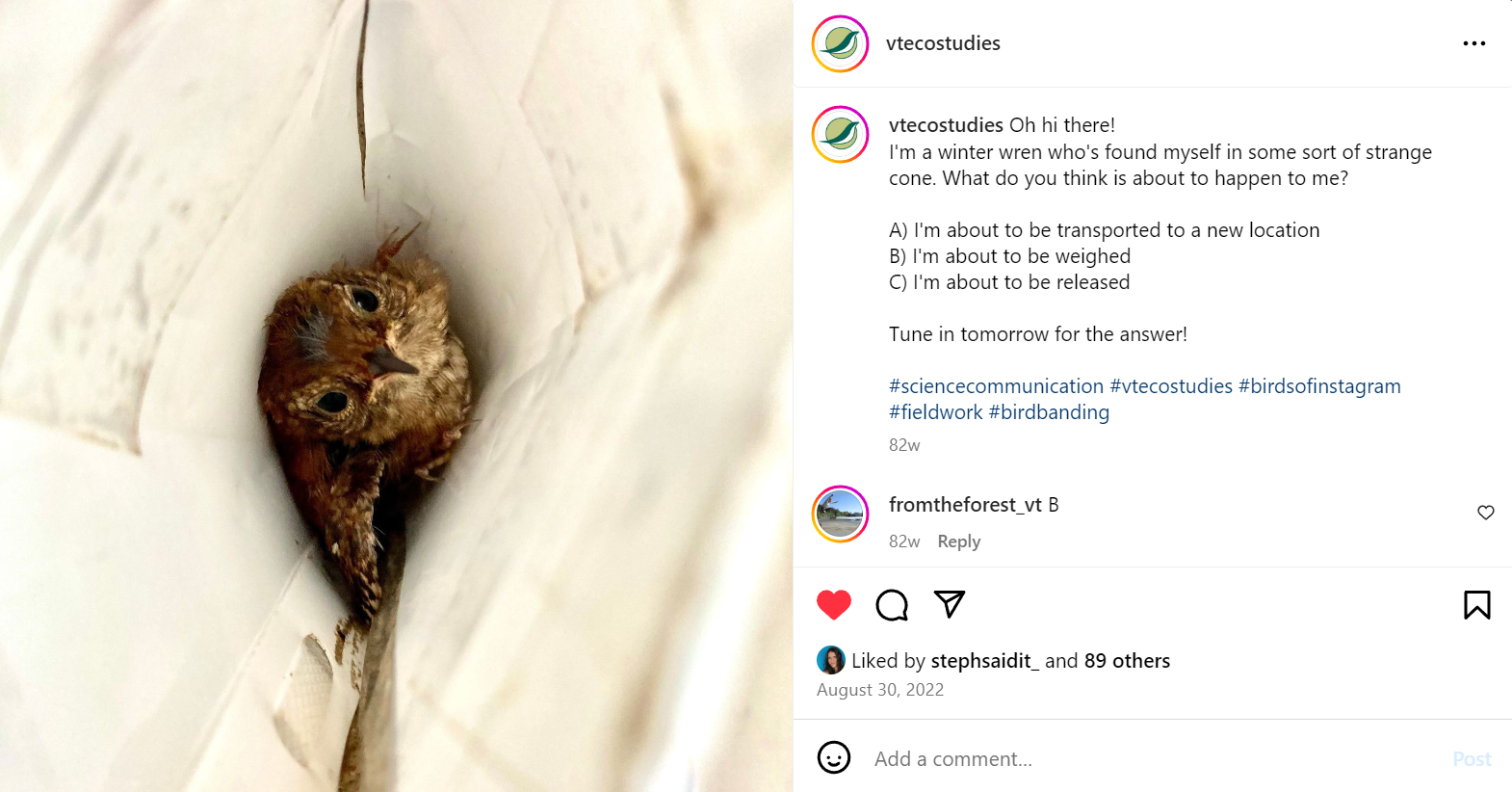
Task: Save the post with bookmark icon
Action: pos(1476,605)
